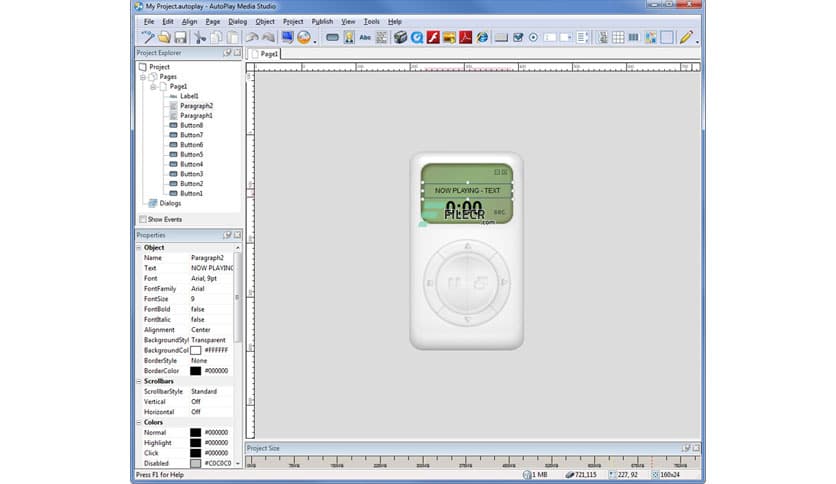Open the Tools menu
Screen dimensions: 836x484
pyautogui.click(x=372, y=22)
